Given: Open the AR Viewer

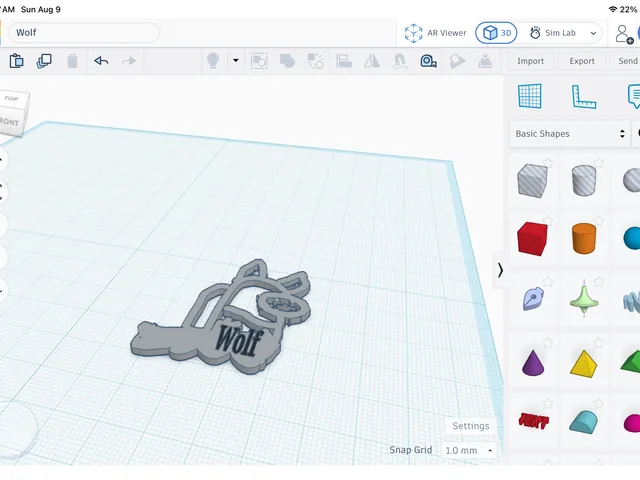Looking at the screenshot, I should pyautogui.click(x=435, y=33).
